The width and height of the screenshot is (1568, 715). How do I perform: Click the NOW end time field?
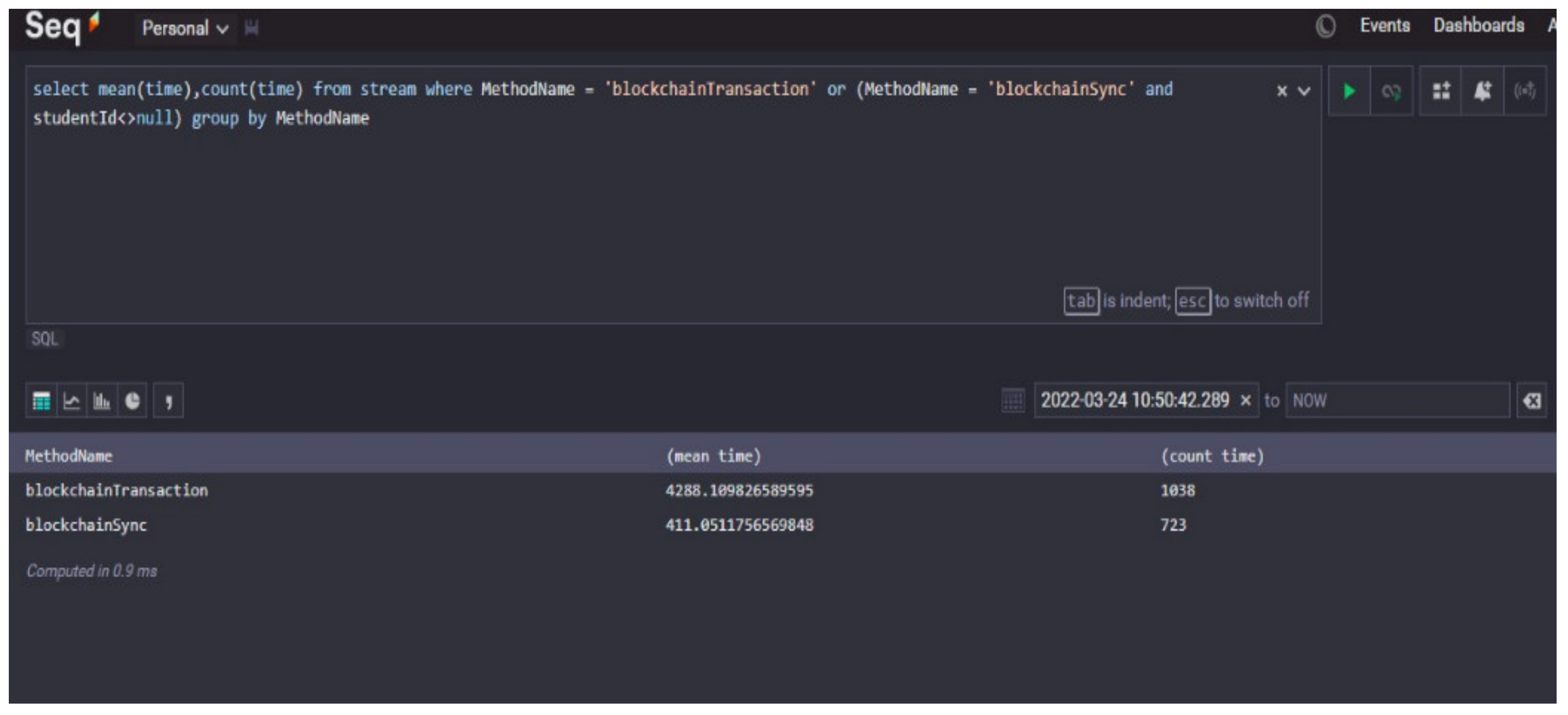[1397, 400]
